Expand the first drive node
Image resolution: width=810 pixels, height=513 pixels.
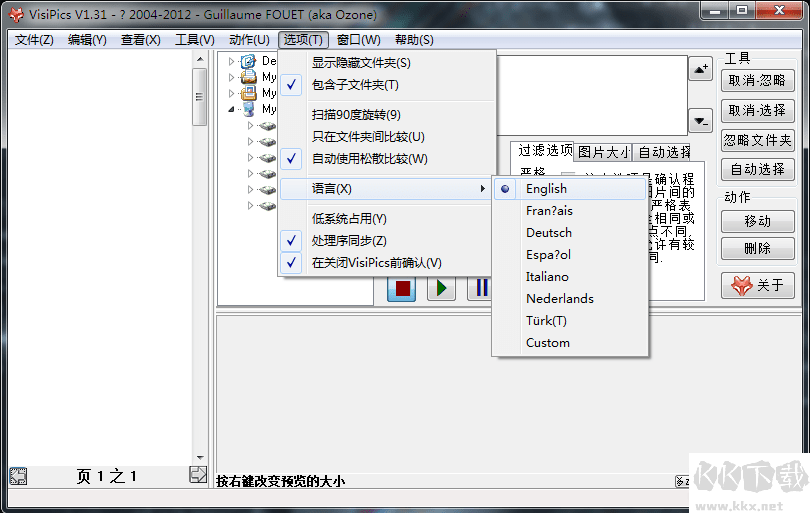251,126
